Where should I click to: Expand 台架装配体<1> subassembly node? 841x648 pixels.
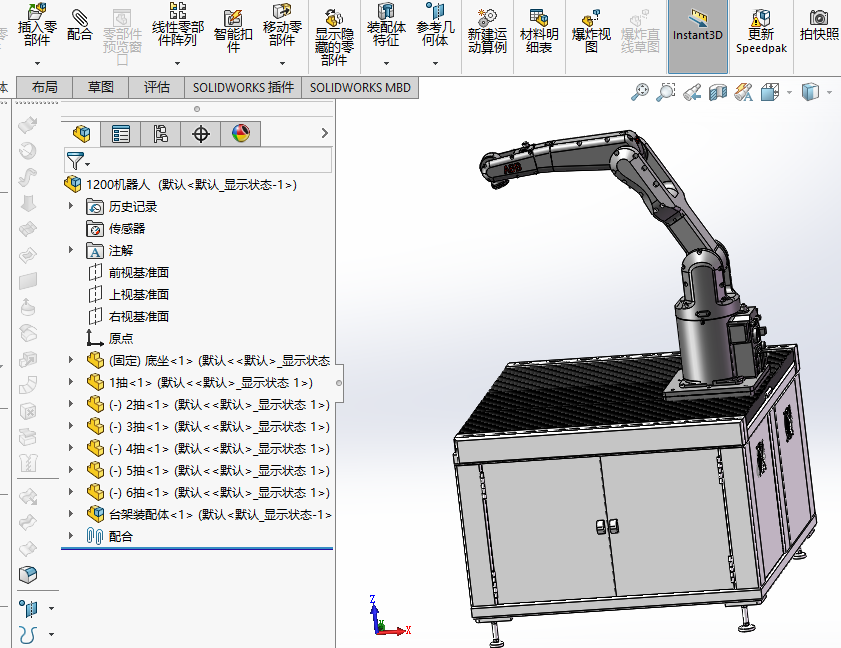[x=70, y=514]
